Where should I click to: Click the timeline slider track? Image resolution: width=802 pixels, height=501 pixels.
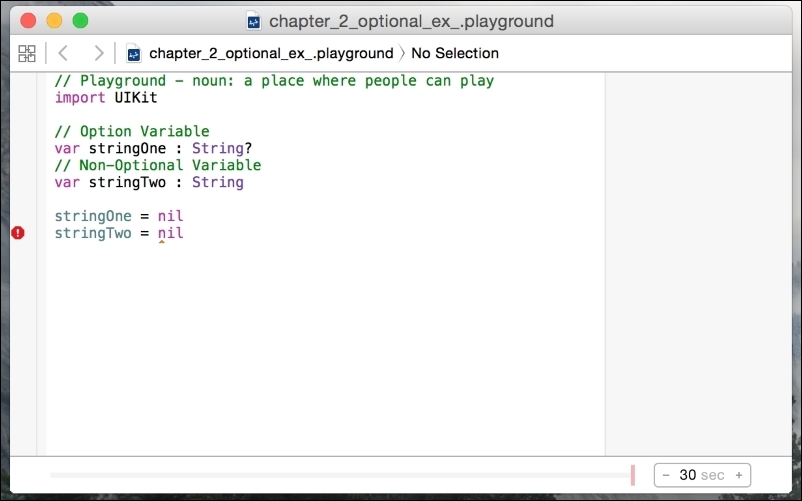tap(340, 475)
